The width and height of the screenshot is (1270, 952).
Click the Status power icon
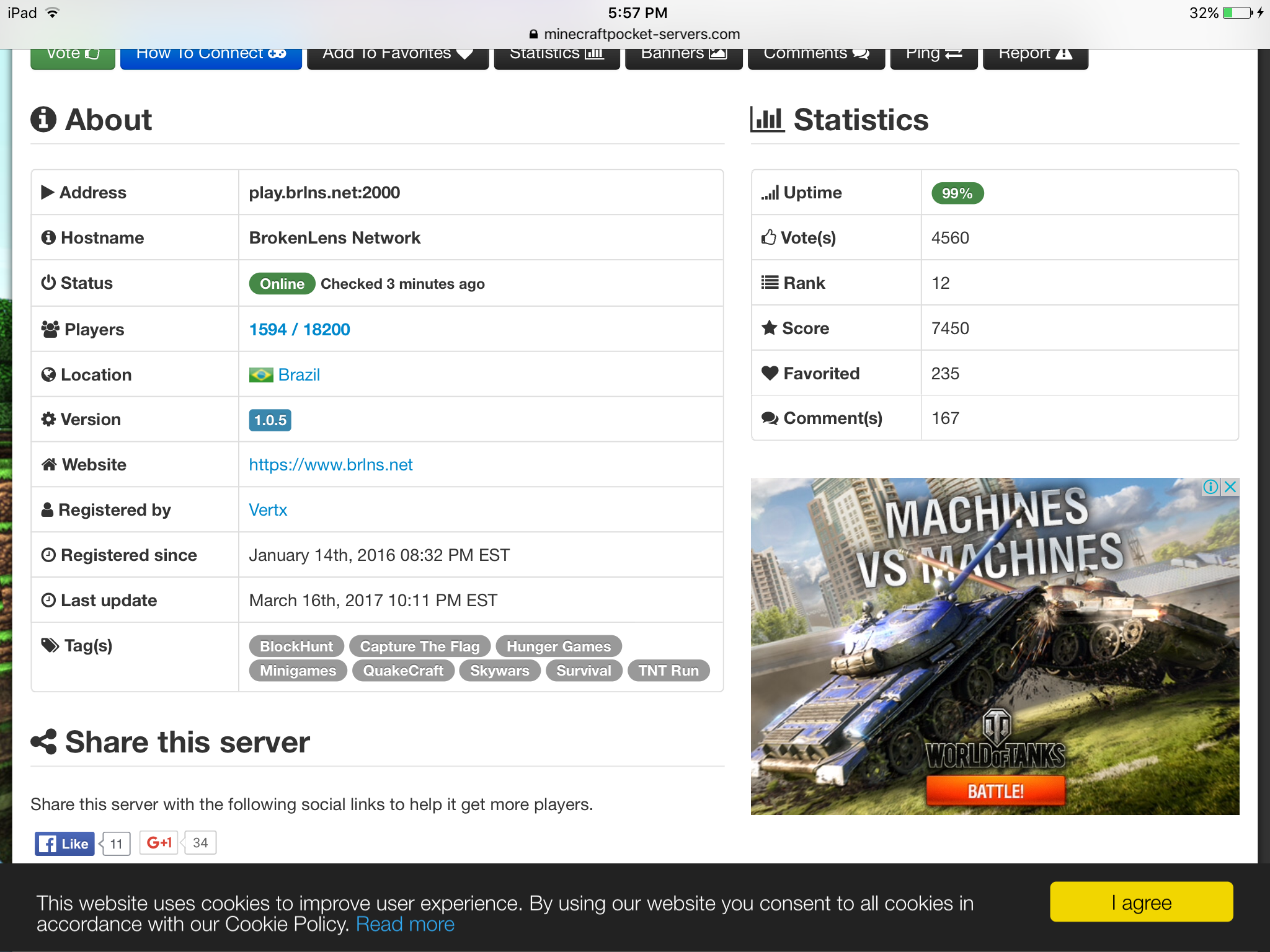tap(48, 283)
